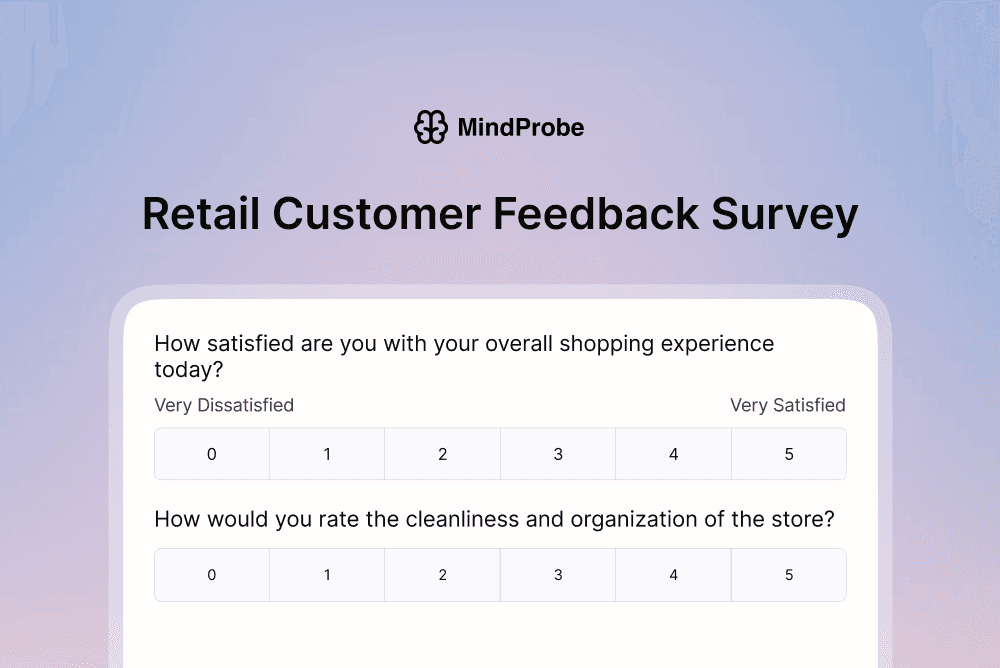The image size is (1000, 668).
Task: Select rating 1 for overall shopping experience
Action: (327, 453)
